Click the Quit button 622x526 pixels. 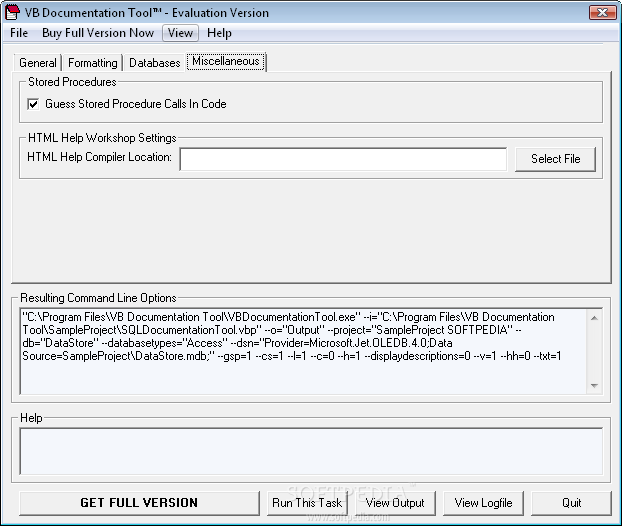(571, 503)
